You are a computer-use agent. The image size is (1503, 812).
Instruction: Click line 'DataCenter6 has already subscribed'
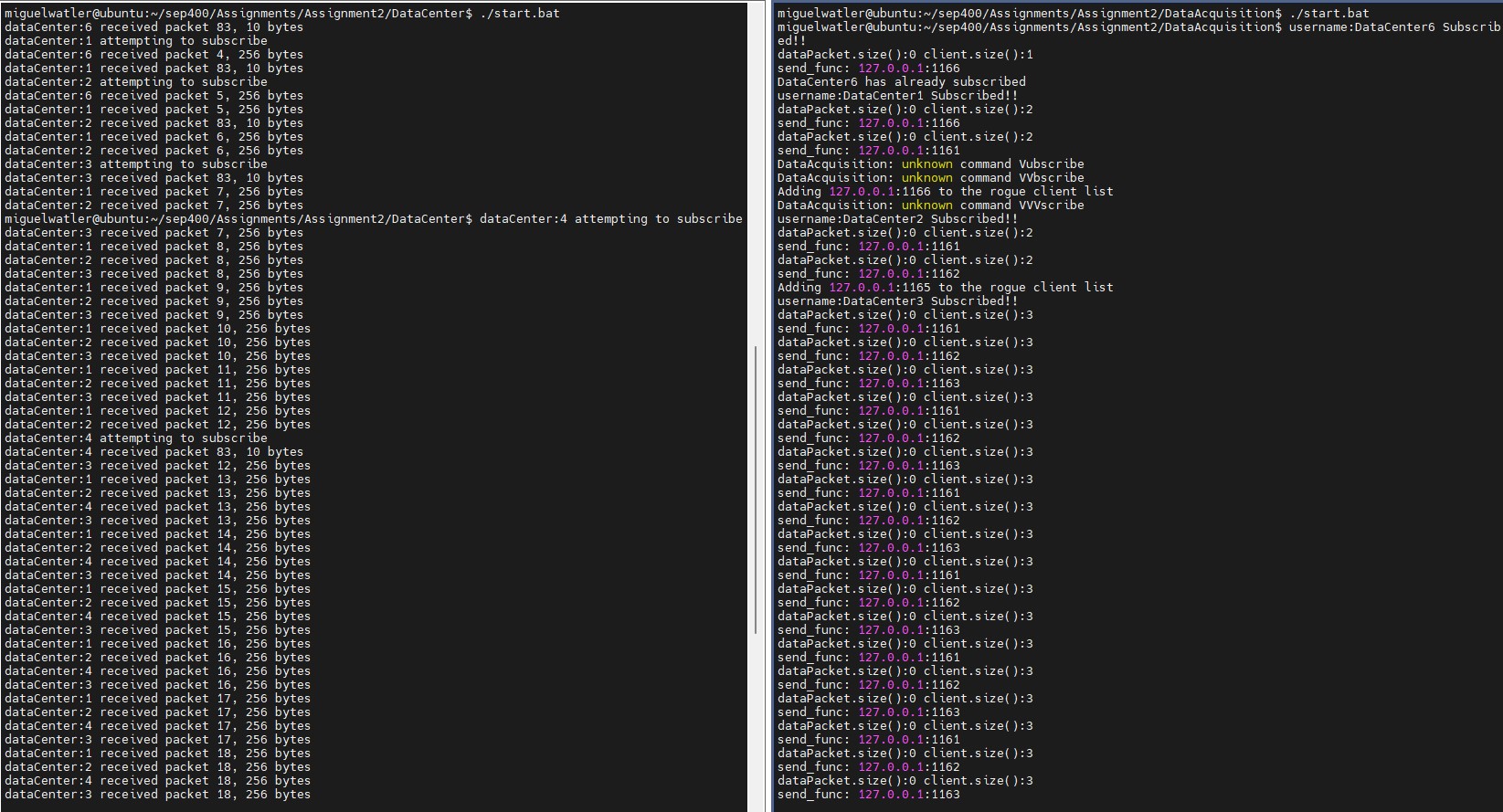(x=902, y=82)
